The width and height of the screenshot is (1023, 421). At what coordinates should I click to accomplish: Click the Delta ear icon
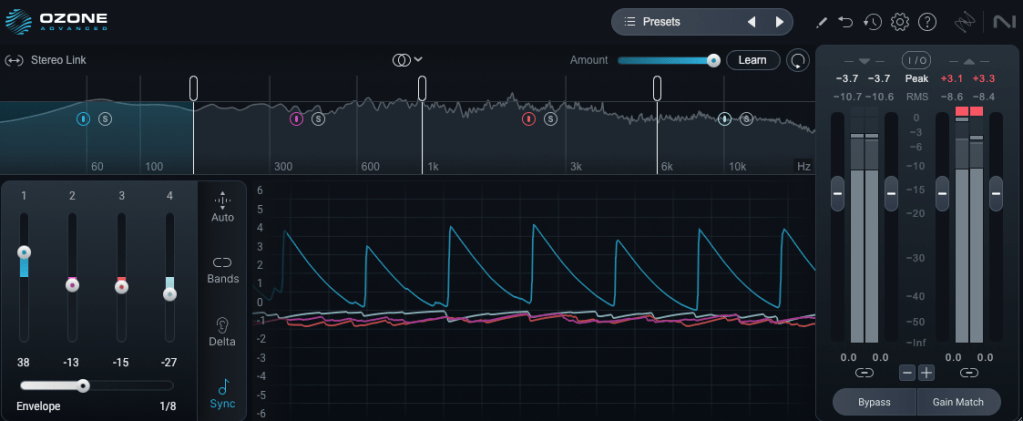[223, 332]
